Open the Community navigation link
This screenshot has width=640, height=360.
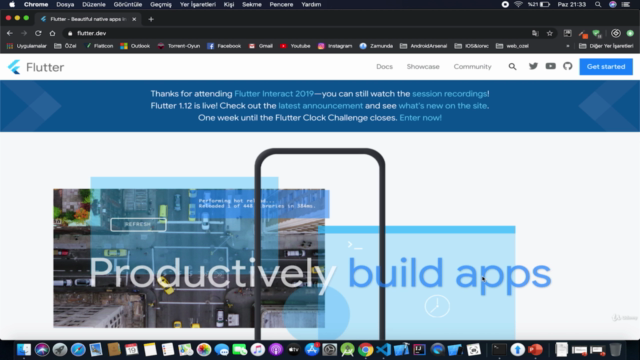[472, 67]
